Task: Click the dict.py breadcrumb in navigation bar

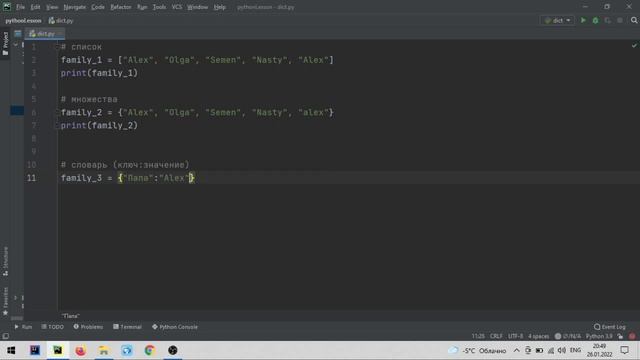Action: pyautogui.click(x=61, y=20)
